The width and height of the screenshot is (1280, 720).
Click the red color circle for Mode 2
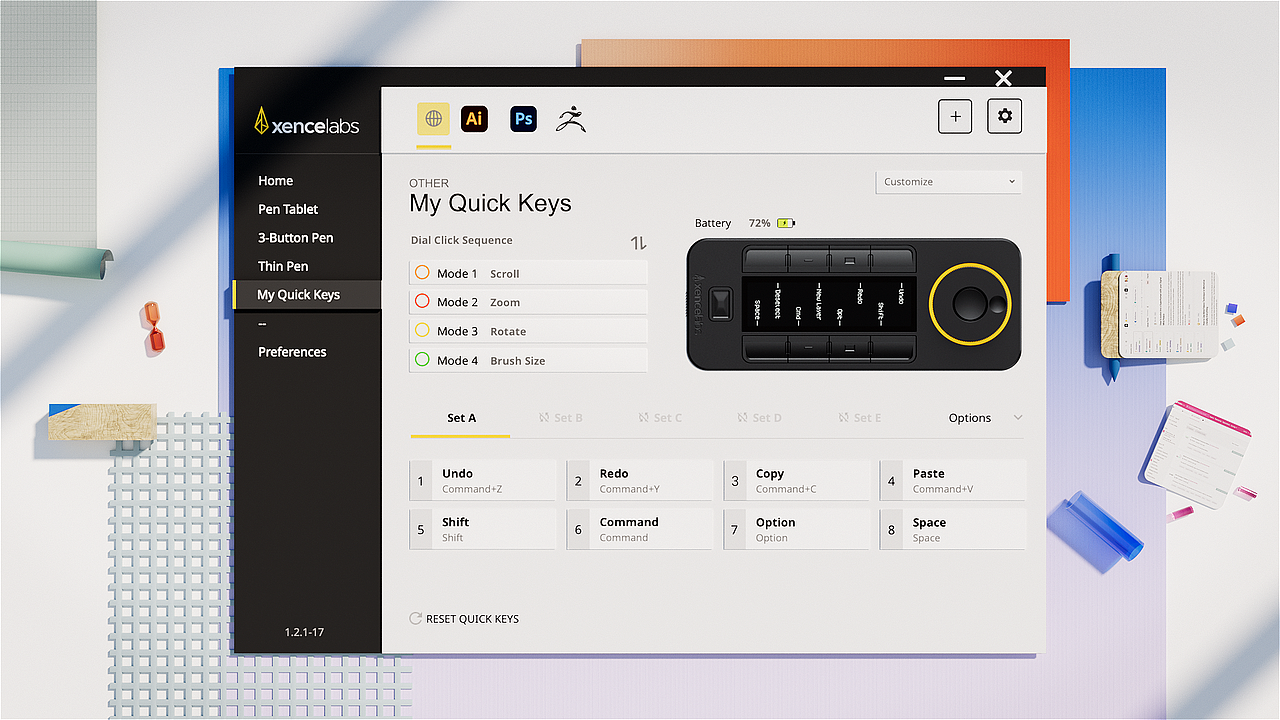point(422,301)
